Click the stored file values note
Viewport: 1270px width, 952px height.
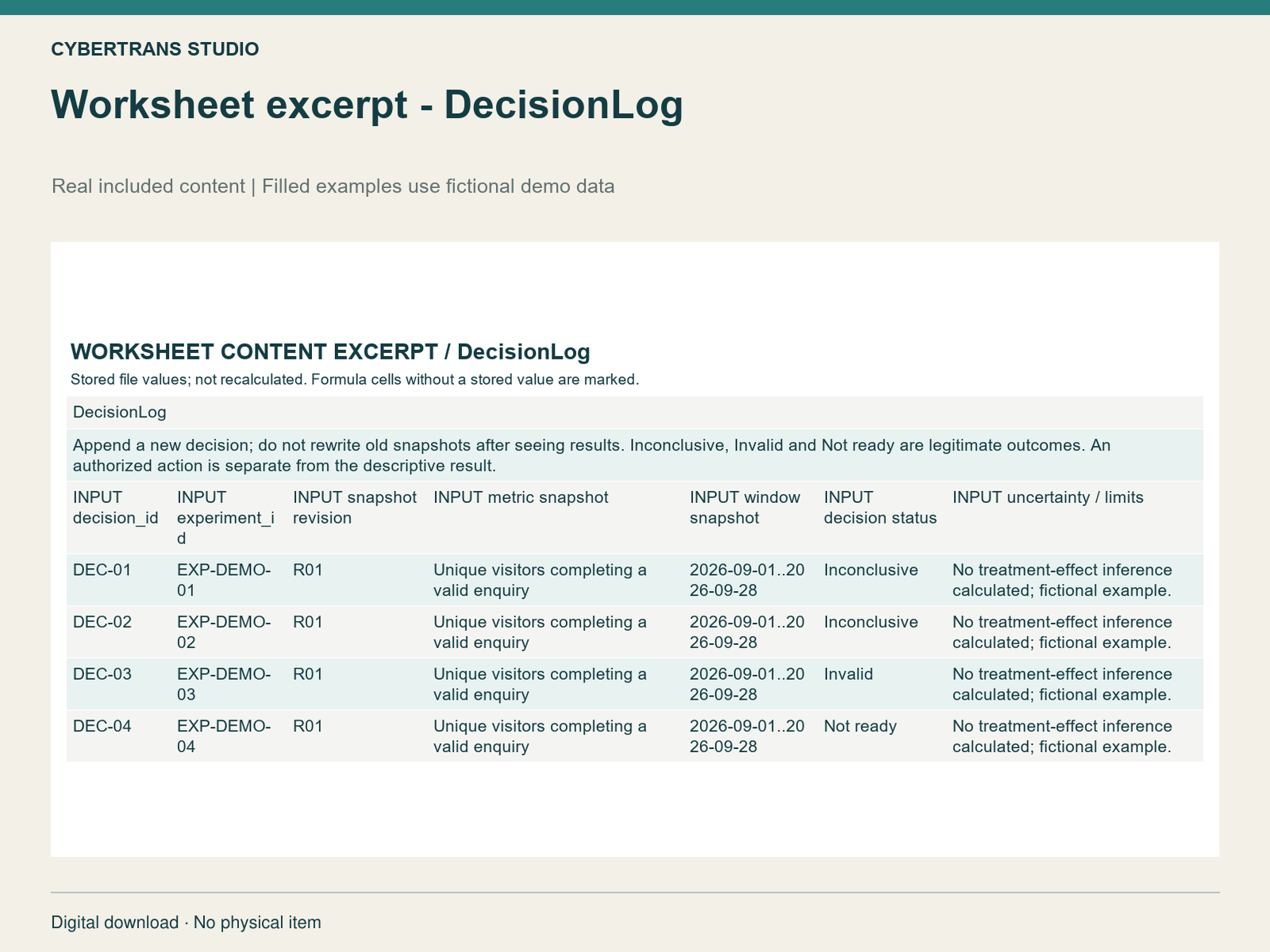point(355,379)
